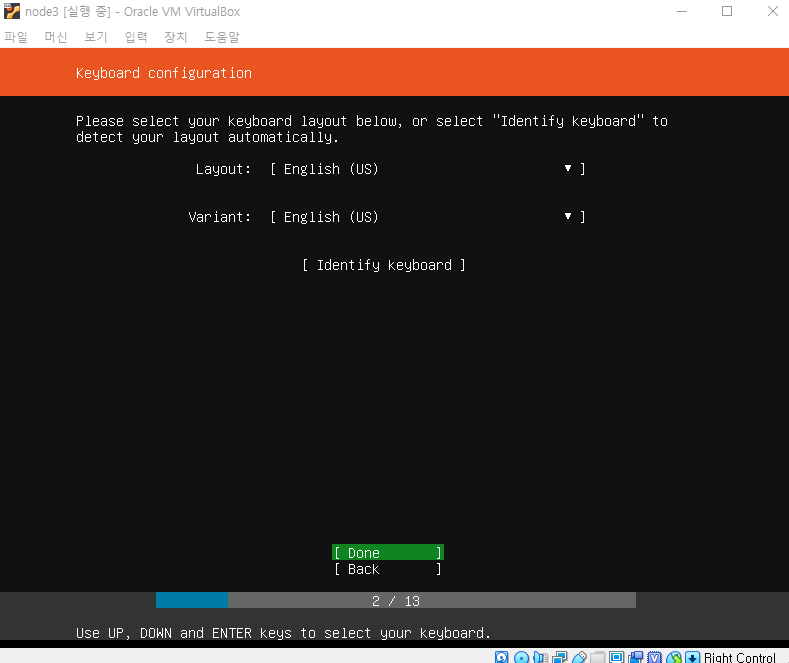Open the 머신 menu
This screenshot has height=663, width=789.
(x=55, y=37)
